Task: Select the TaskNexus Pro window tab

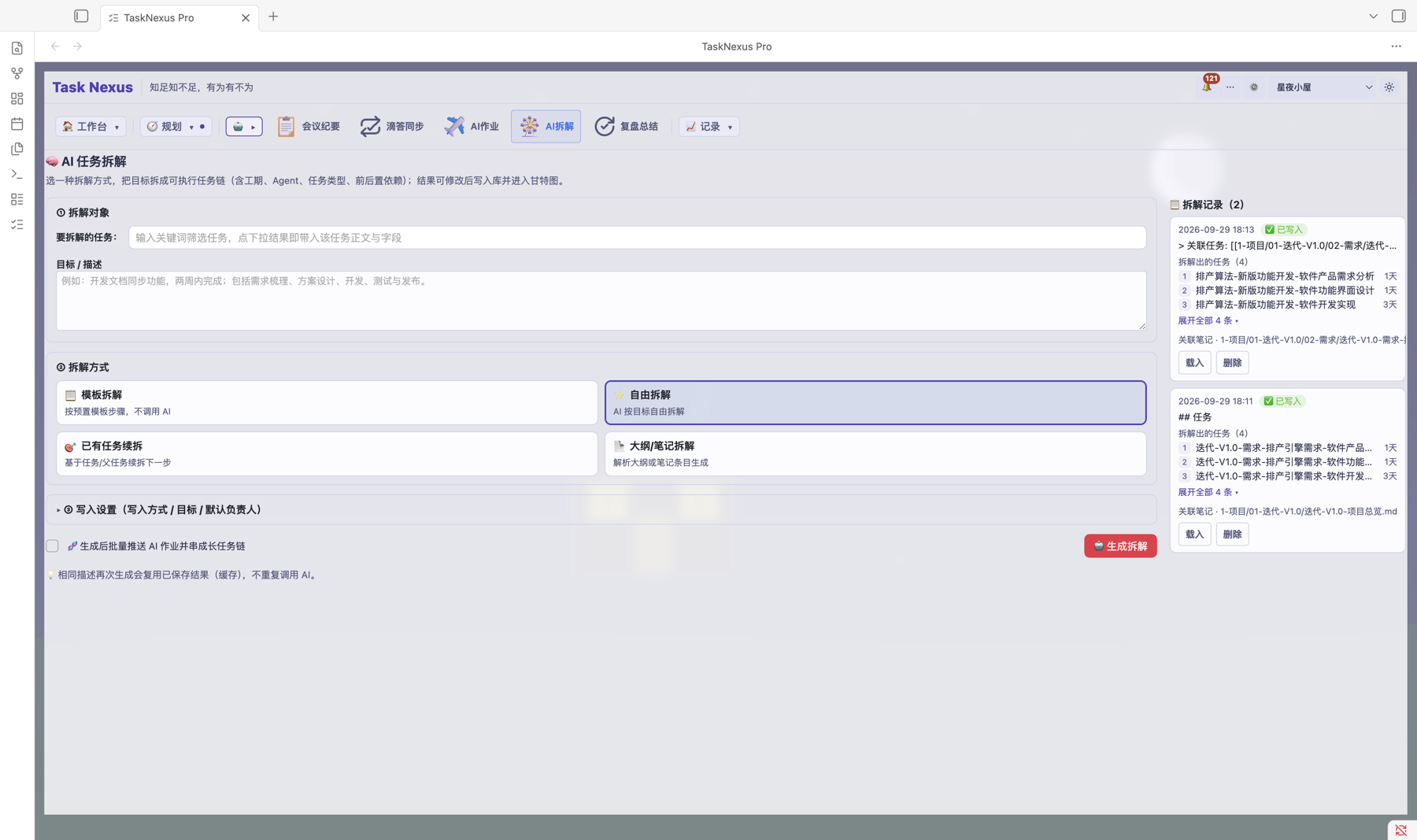Action: click(x=179, y=17)
